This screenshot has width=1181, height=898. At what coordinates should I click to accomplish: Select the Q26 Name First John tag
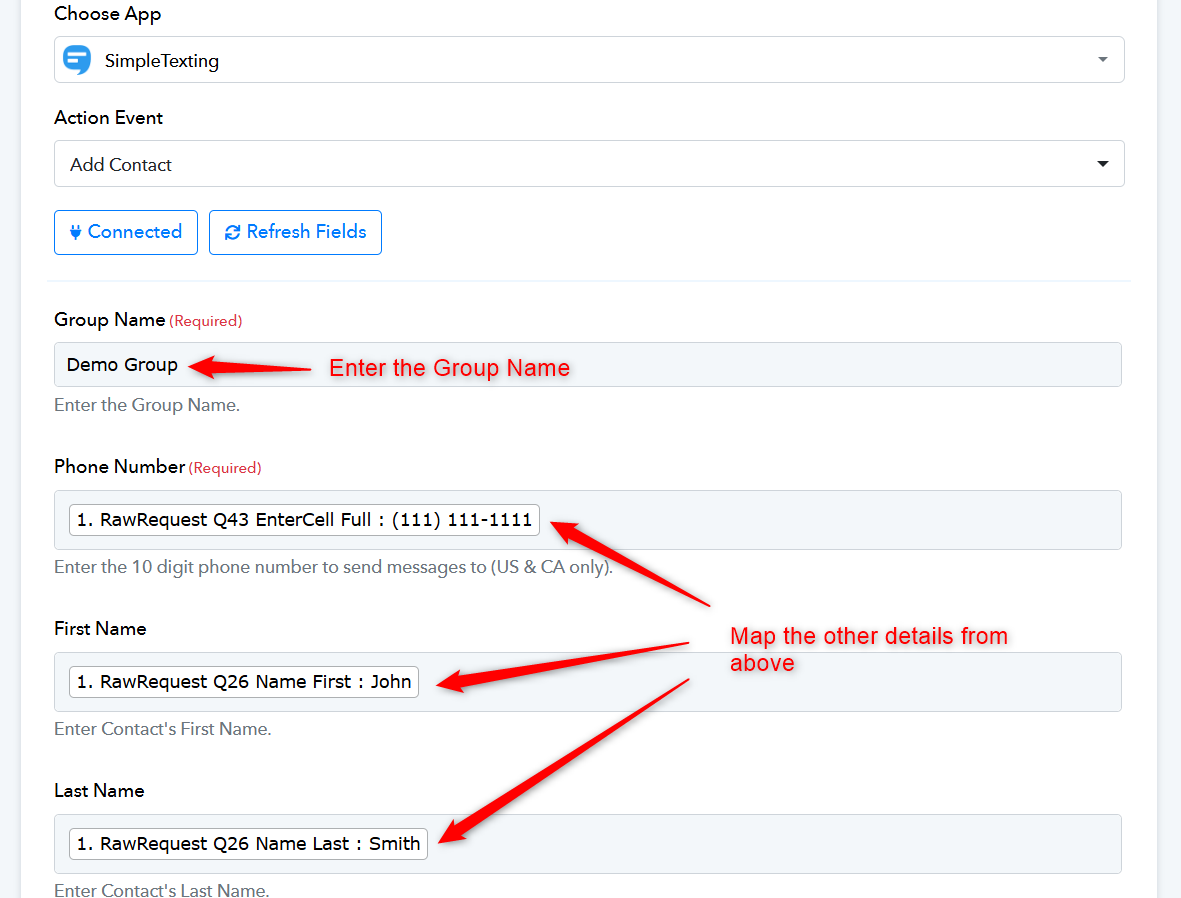244,682
